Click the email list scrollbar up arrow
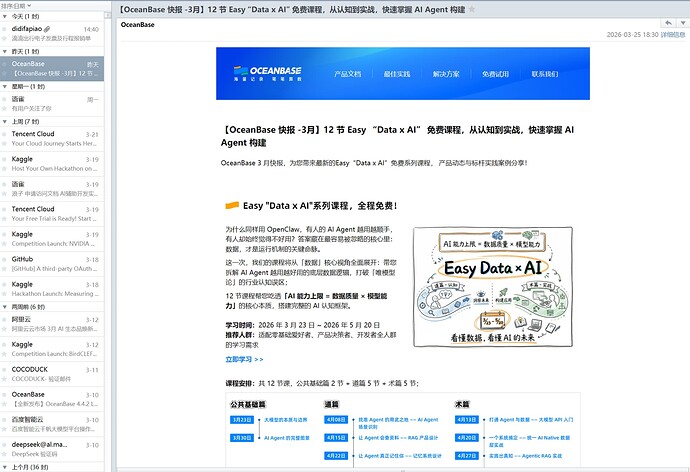 [x=108, y=15]
